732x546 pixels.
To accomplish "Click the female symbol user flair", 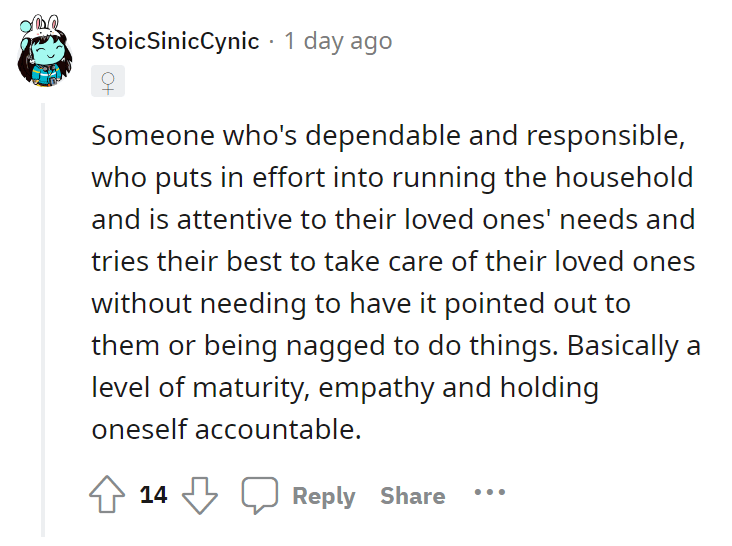I will (108, 81).
